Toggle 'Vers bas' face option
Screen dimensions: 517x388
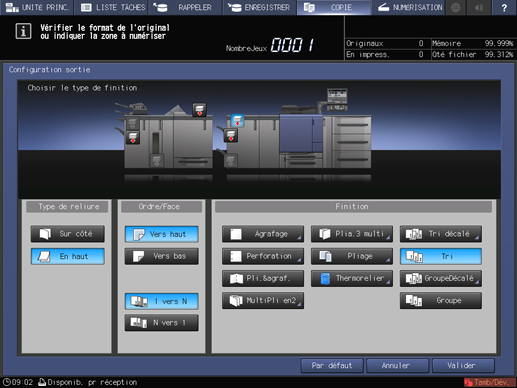(x=162, y=256)
